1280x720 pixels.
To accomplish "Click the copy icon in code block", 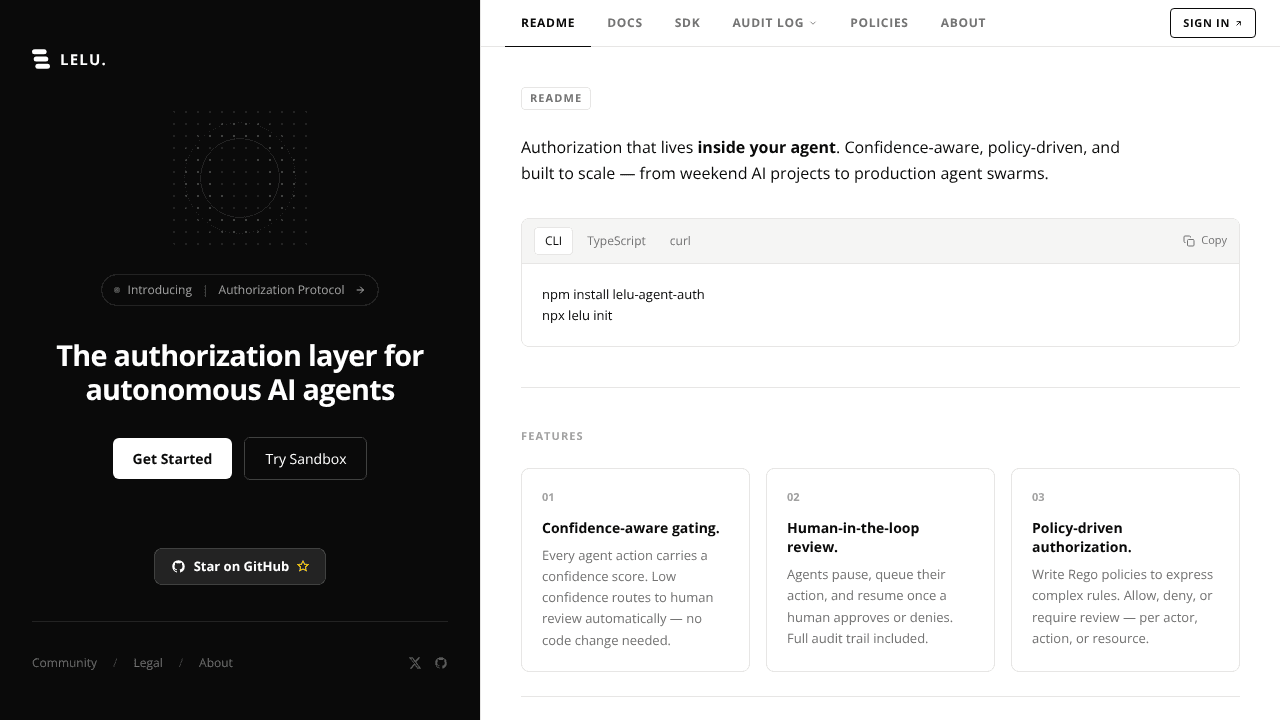I will click(x=1189, y=241).
